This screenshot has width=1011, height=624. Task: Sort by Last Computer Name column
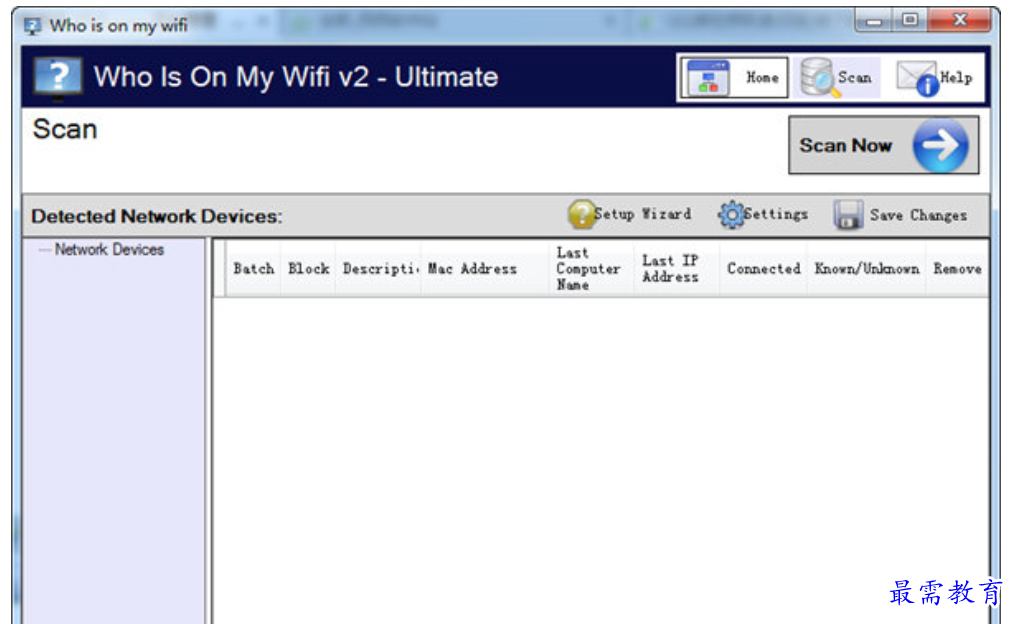[x=591, y=269]
